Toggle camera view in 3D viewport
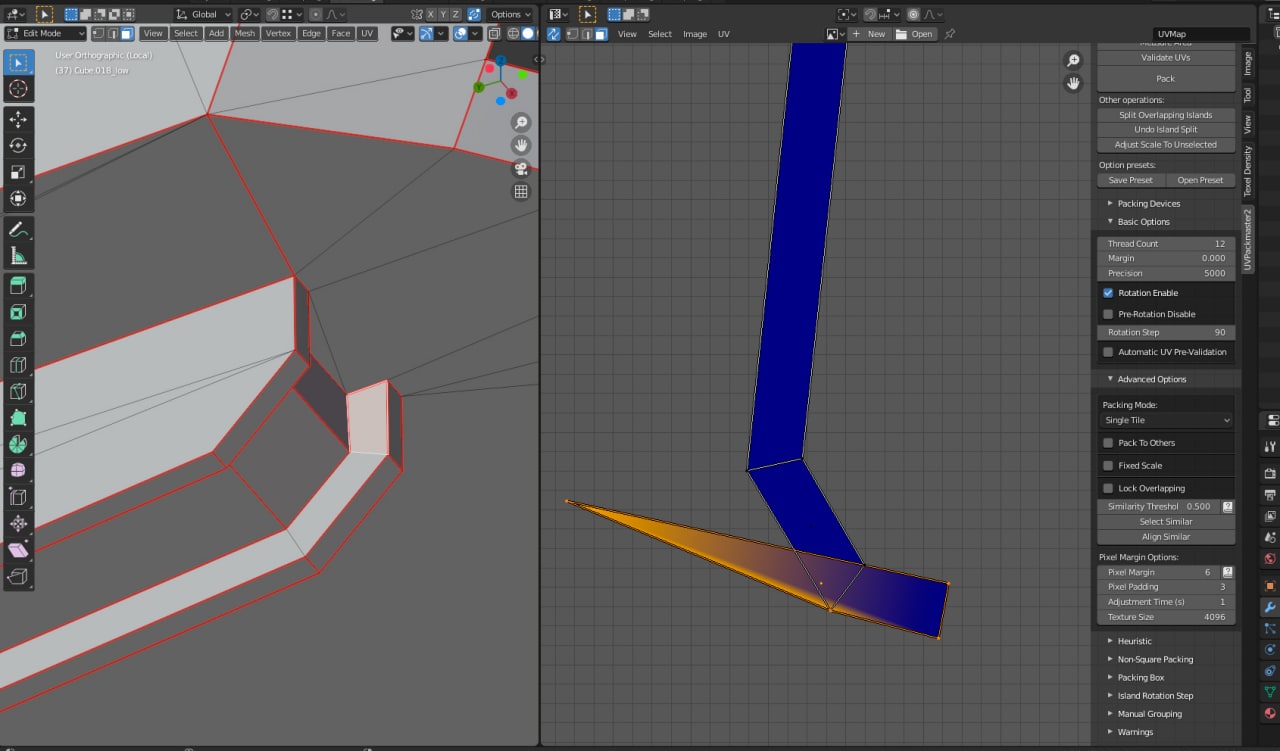Viewport: 1280px width, 751px height. [x=521, y=168]
